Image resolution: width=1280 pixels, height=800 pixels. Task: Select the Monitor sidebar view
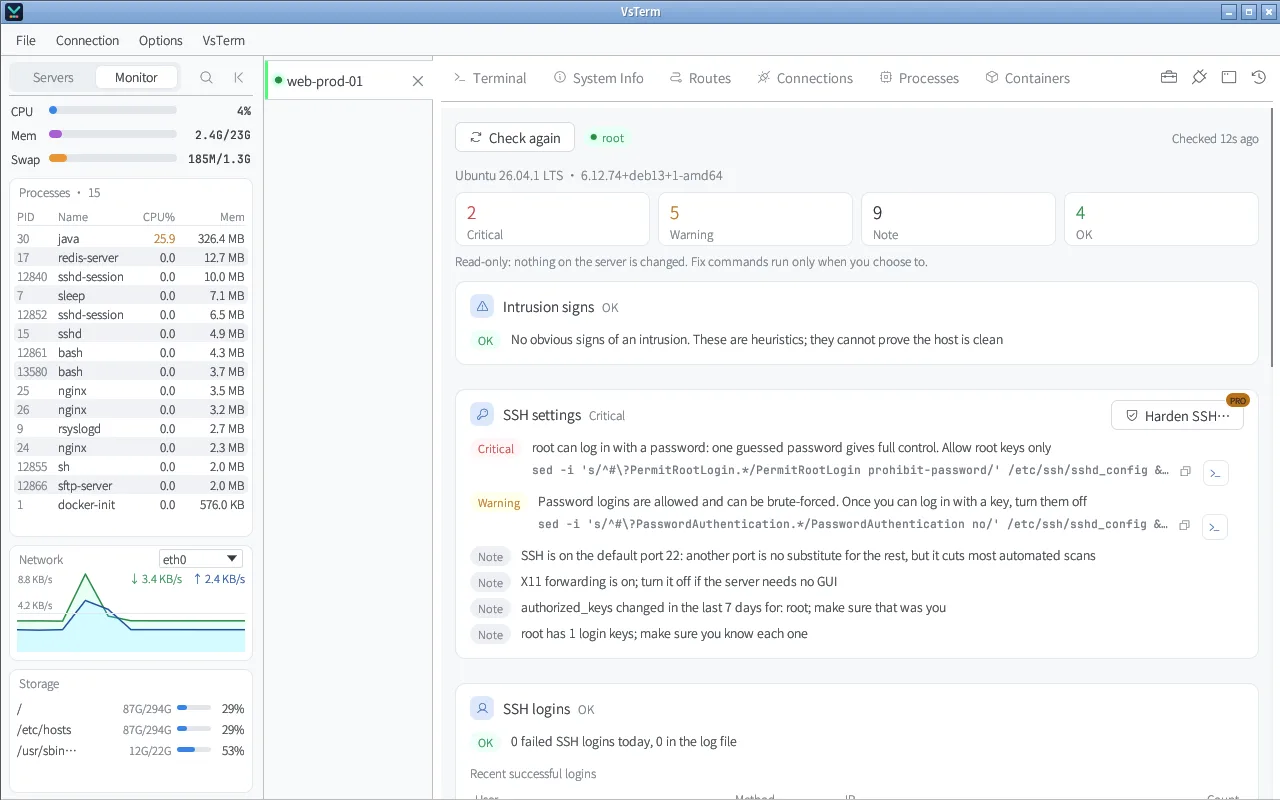pyautogui.click(x=136, y=77)
